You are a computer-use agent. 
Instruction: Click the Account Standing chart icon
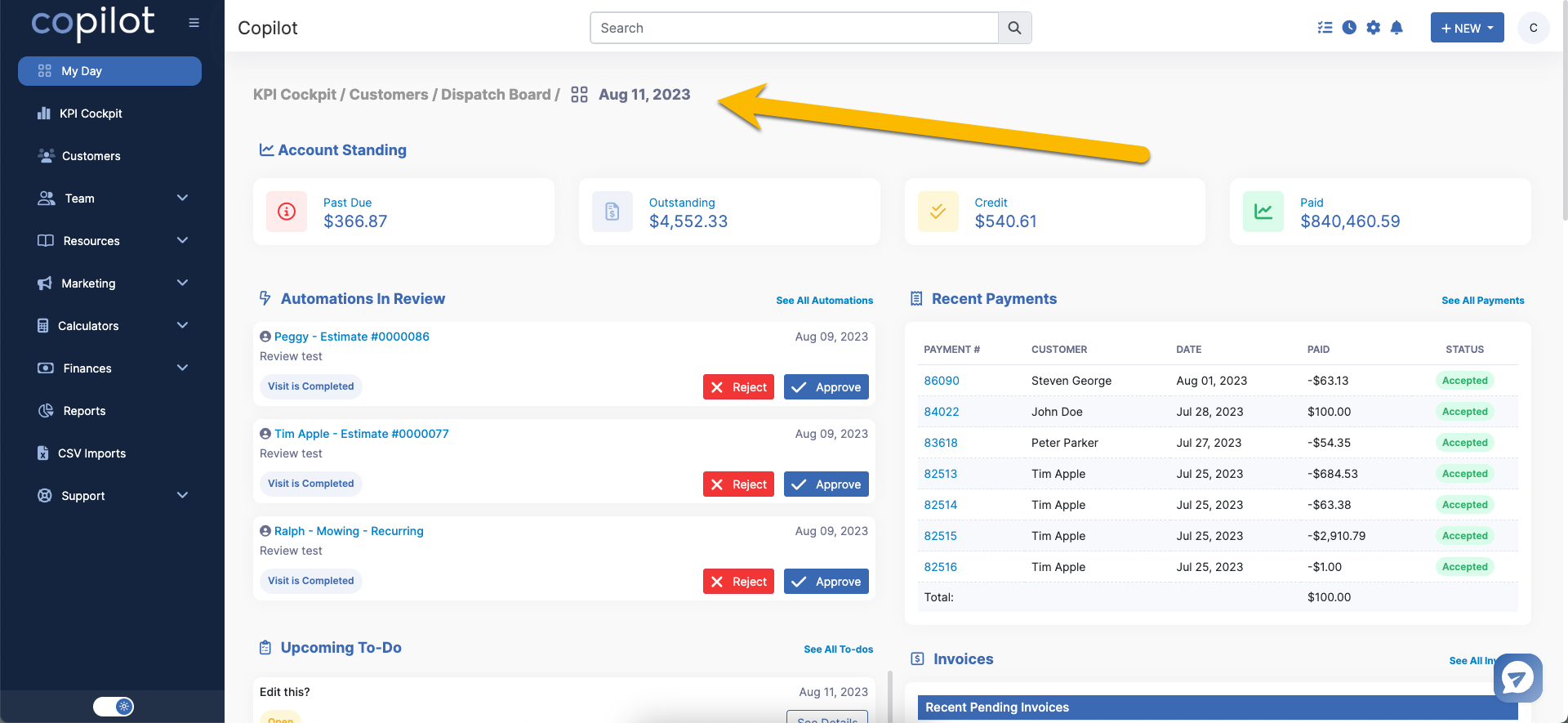(x=266, y=150)
